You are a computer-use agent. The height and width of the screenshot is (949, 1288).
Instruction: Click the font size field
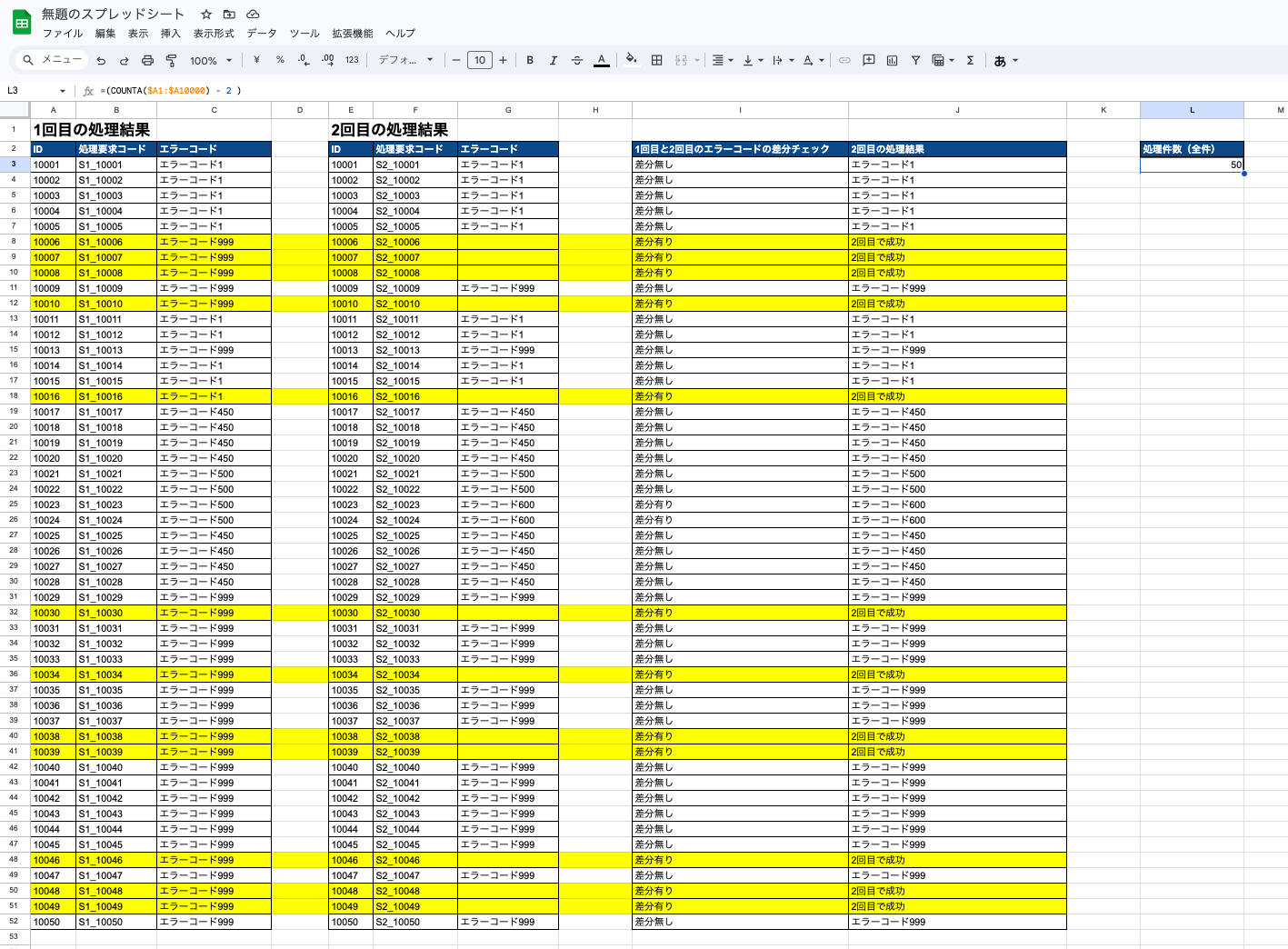coord(480,60)
